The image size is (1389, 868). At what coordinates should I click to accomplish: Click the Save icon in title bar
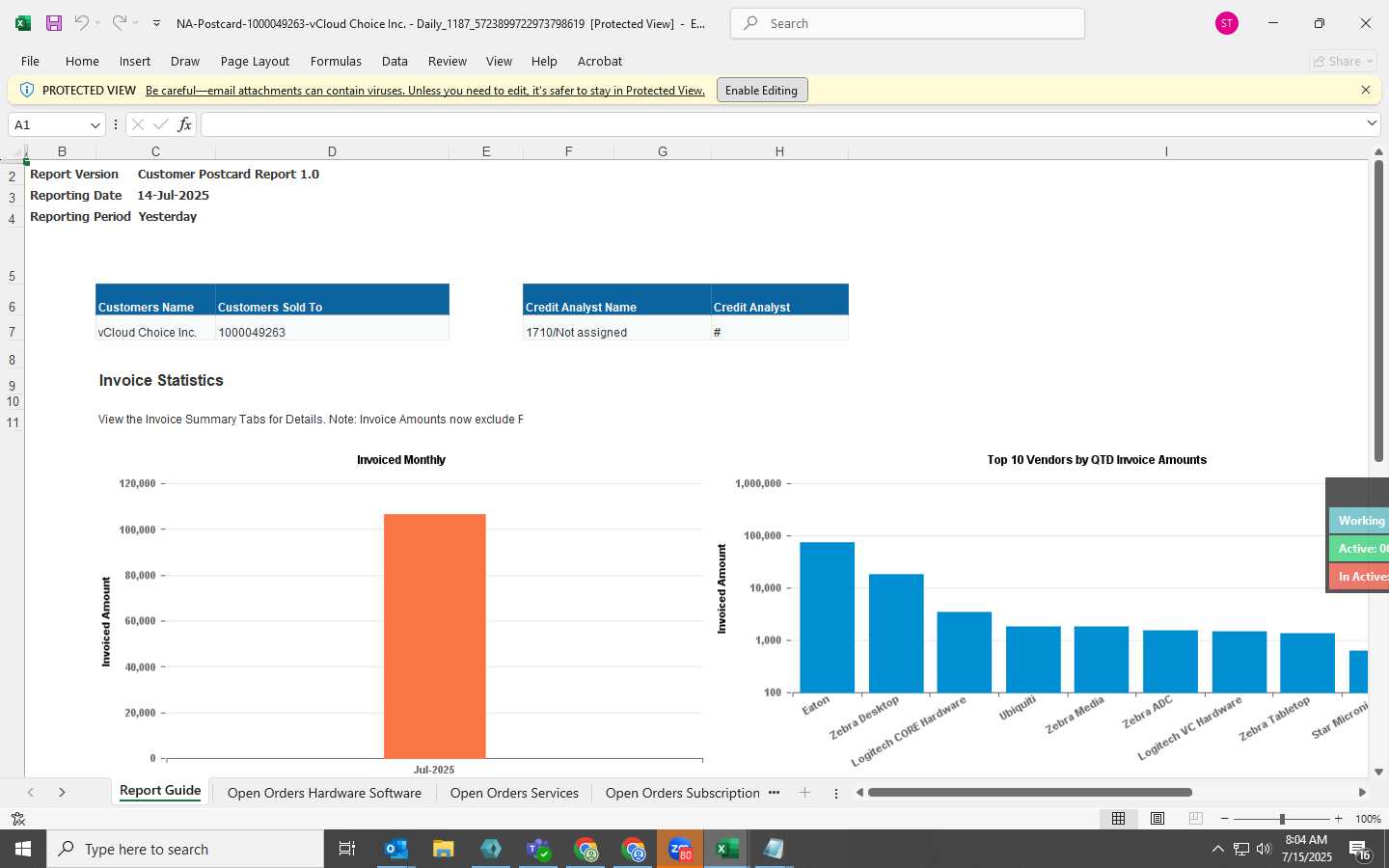click(x=54, y=23)
